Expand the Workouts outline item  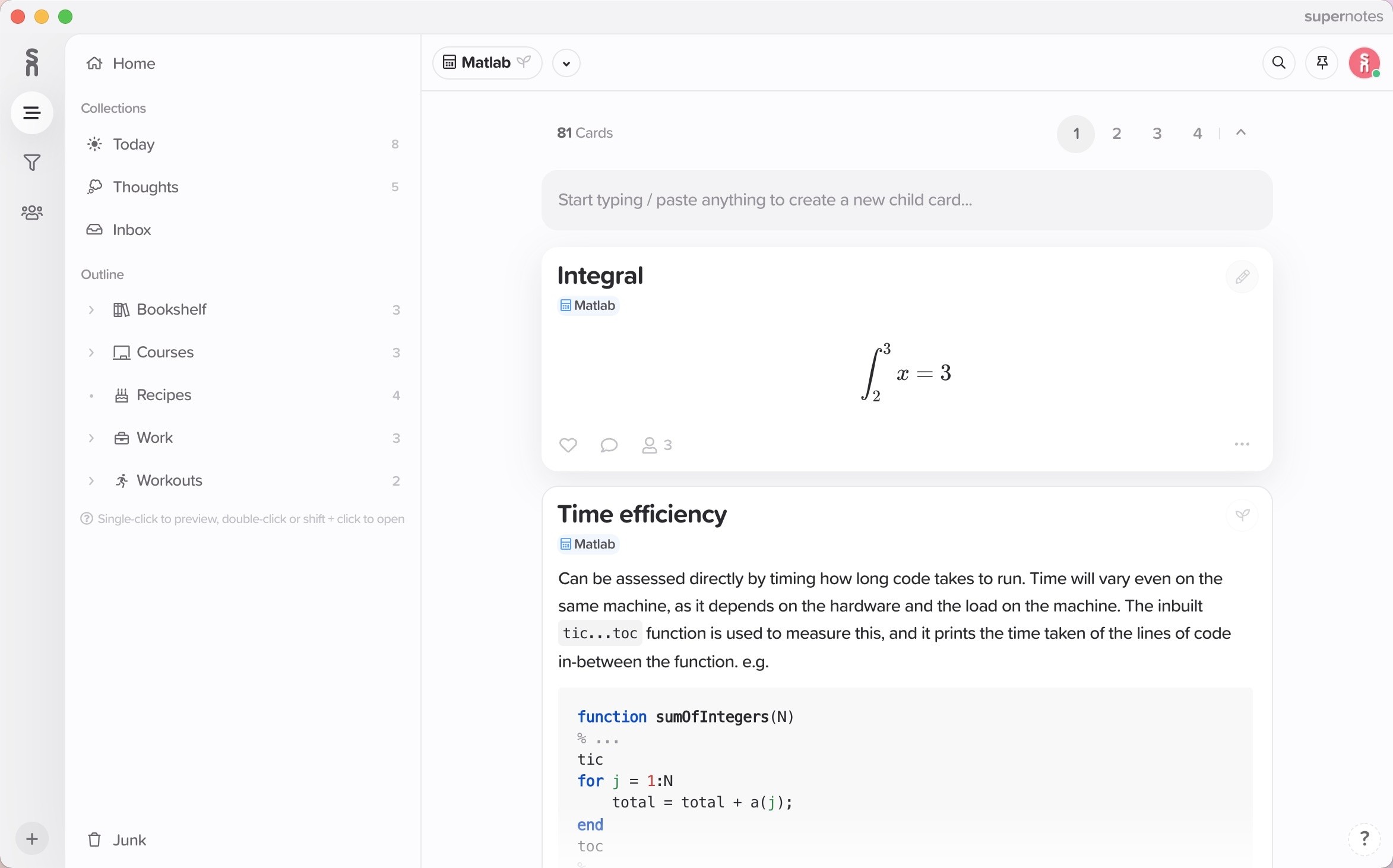pyautogui.click(x=90, y=480)
